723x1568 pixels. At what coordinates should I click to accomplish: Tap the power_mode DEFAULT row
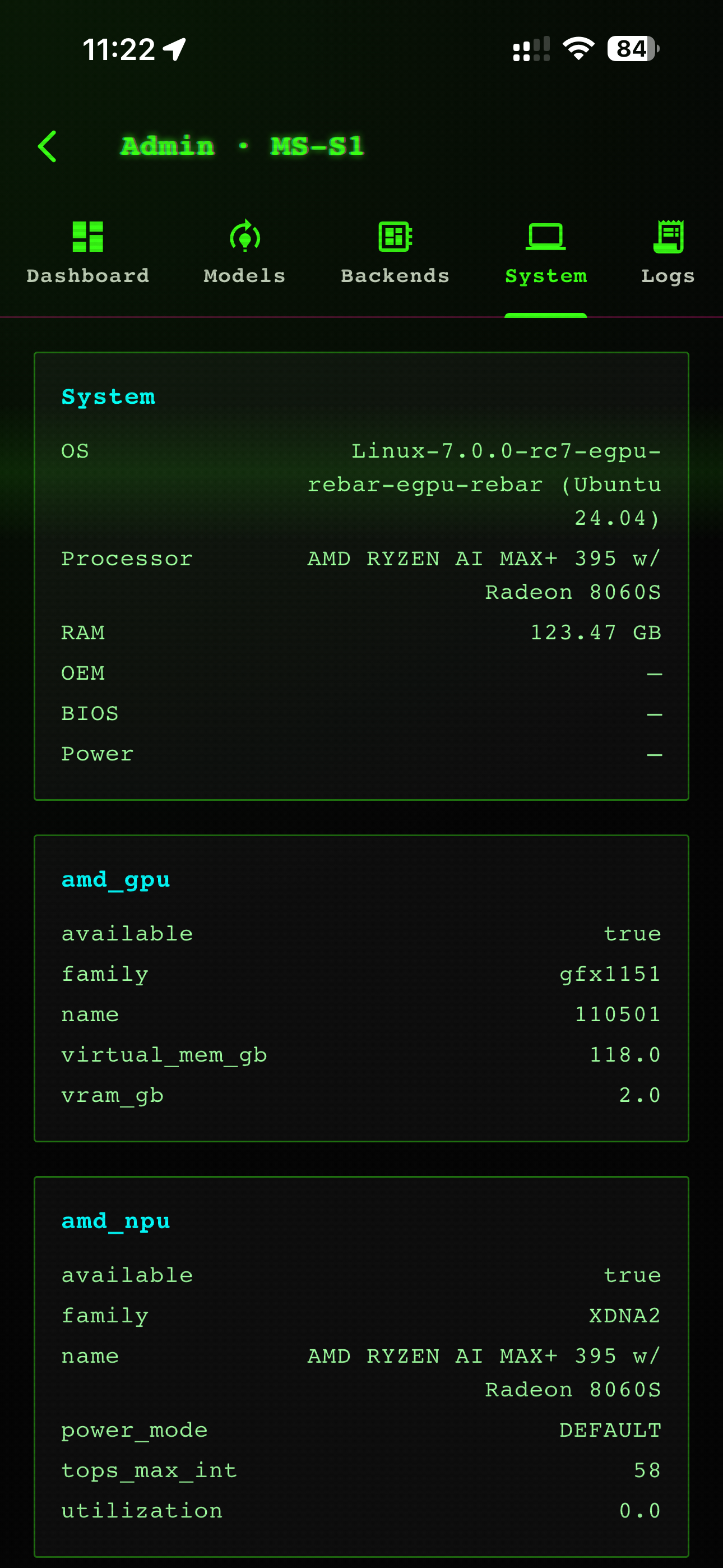point(361,1431)
